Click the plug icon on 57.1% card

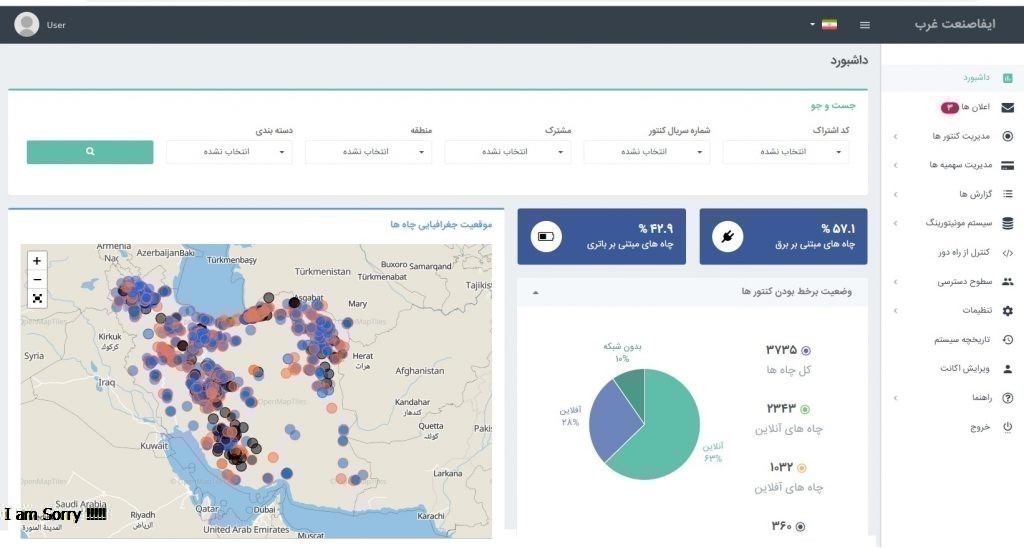(x=728, y=236)
